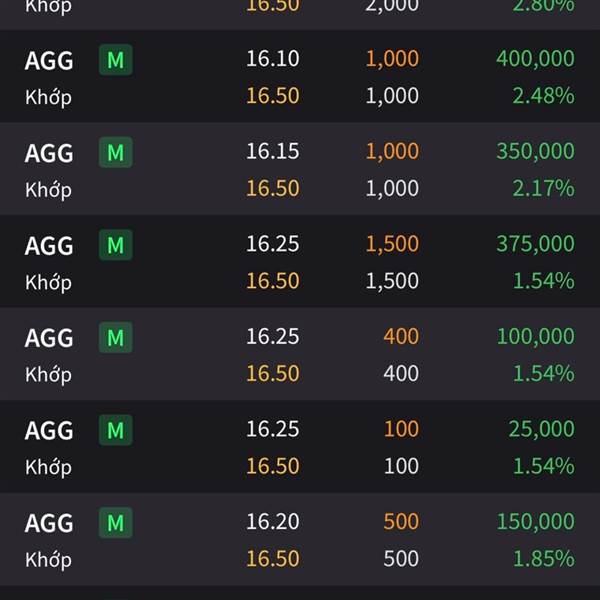The width and height of the screenshot is (600, 600).
Task: Click the 16.10 order price
Action: point(272,58)
